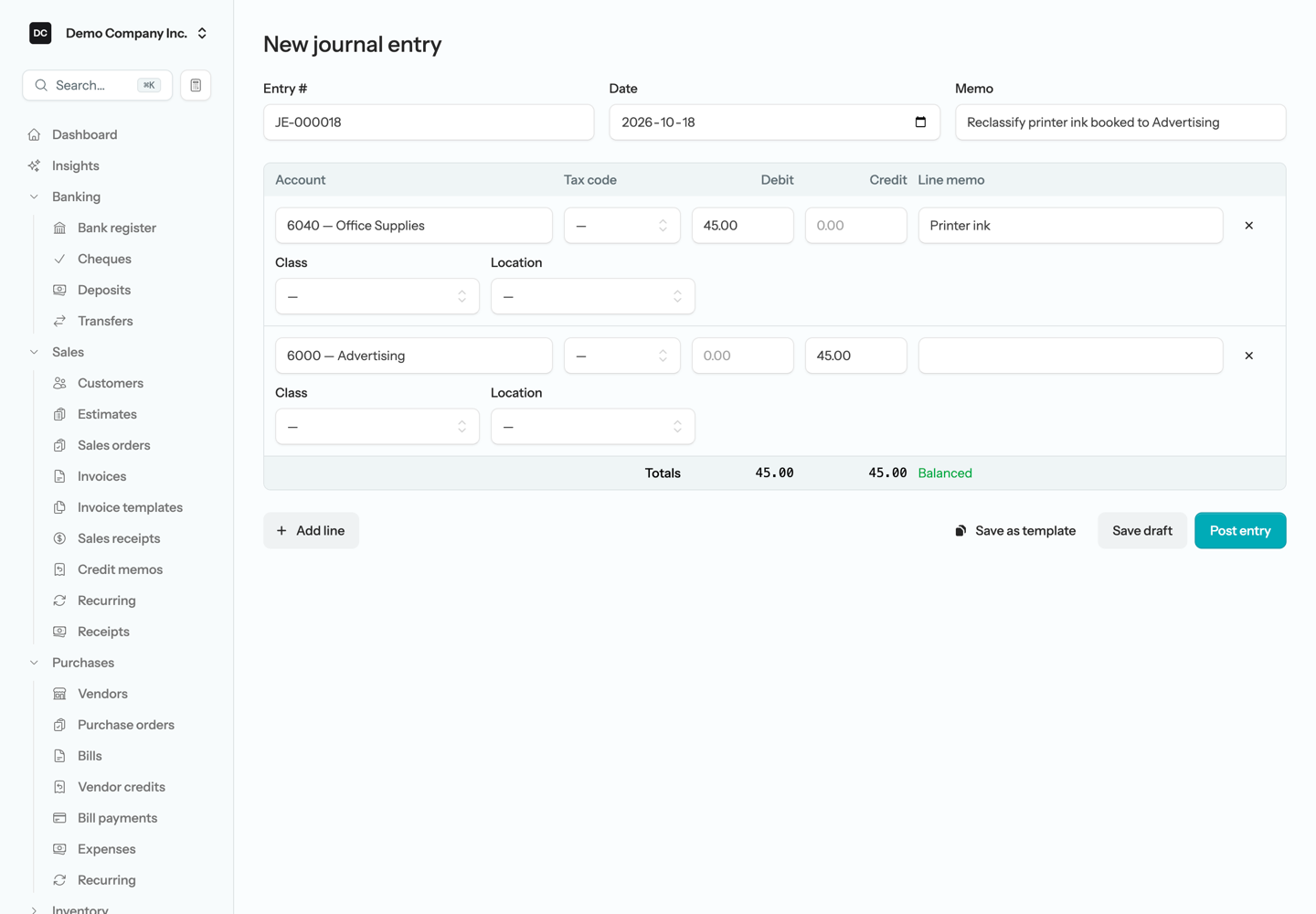Click the Save draft button
The width and height of the screenshot is (1316, 914).
pyautogui.click(x=1142, y=530)
